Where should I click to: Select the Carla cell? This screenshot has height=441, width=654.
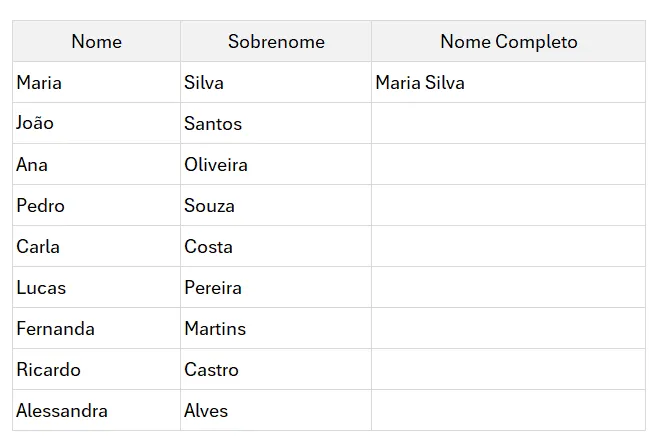pos(96,246)
